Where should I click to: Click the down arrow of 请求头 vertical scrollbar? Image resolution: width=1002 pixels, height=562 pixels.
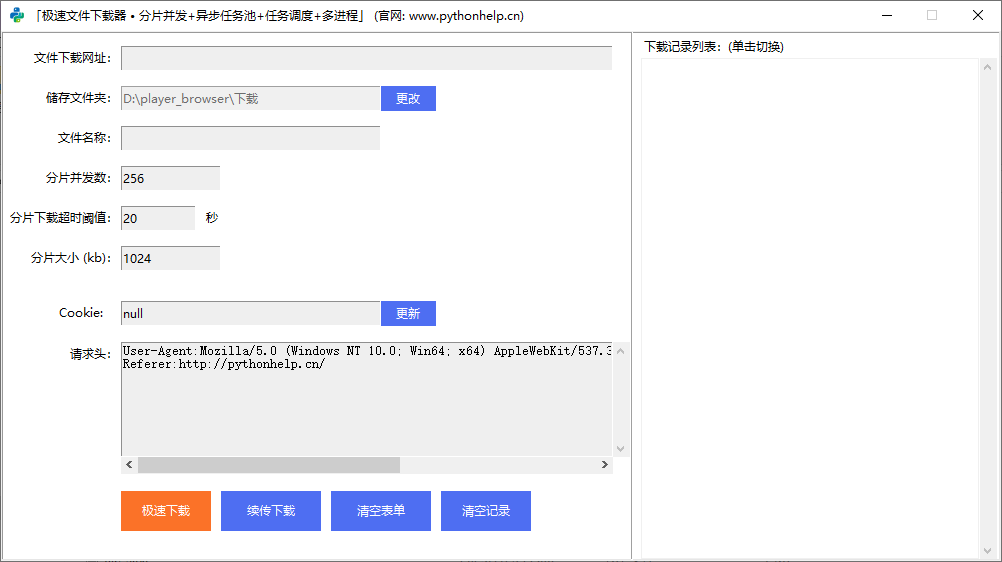(x=621, y=449)
